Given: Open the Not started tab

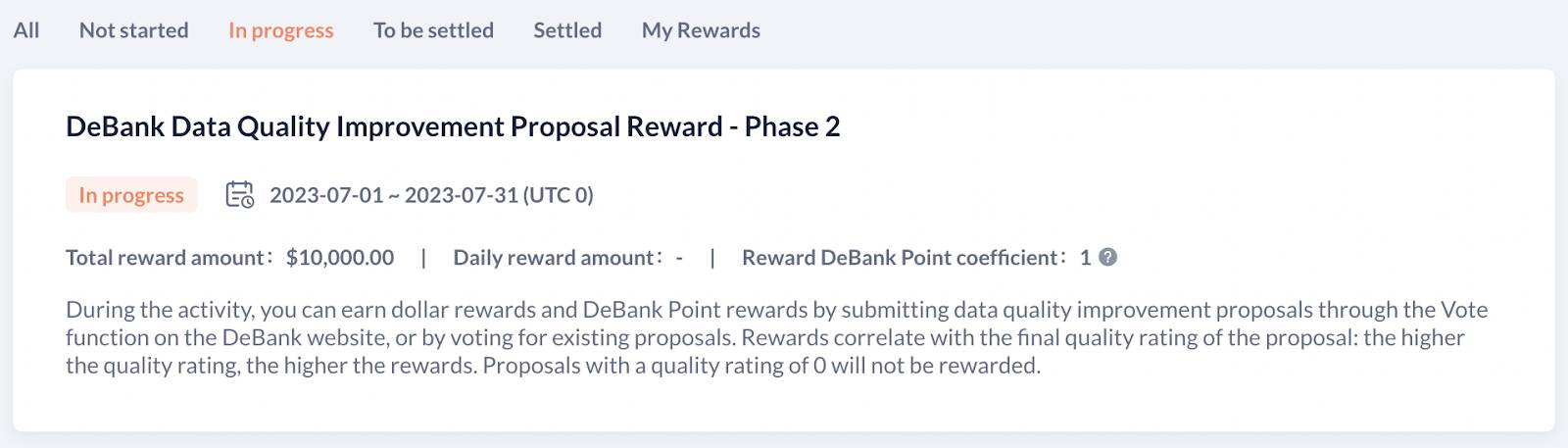Looking at the screenshot, I should click(134, 29).
